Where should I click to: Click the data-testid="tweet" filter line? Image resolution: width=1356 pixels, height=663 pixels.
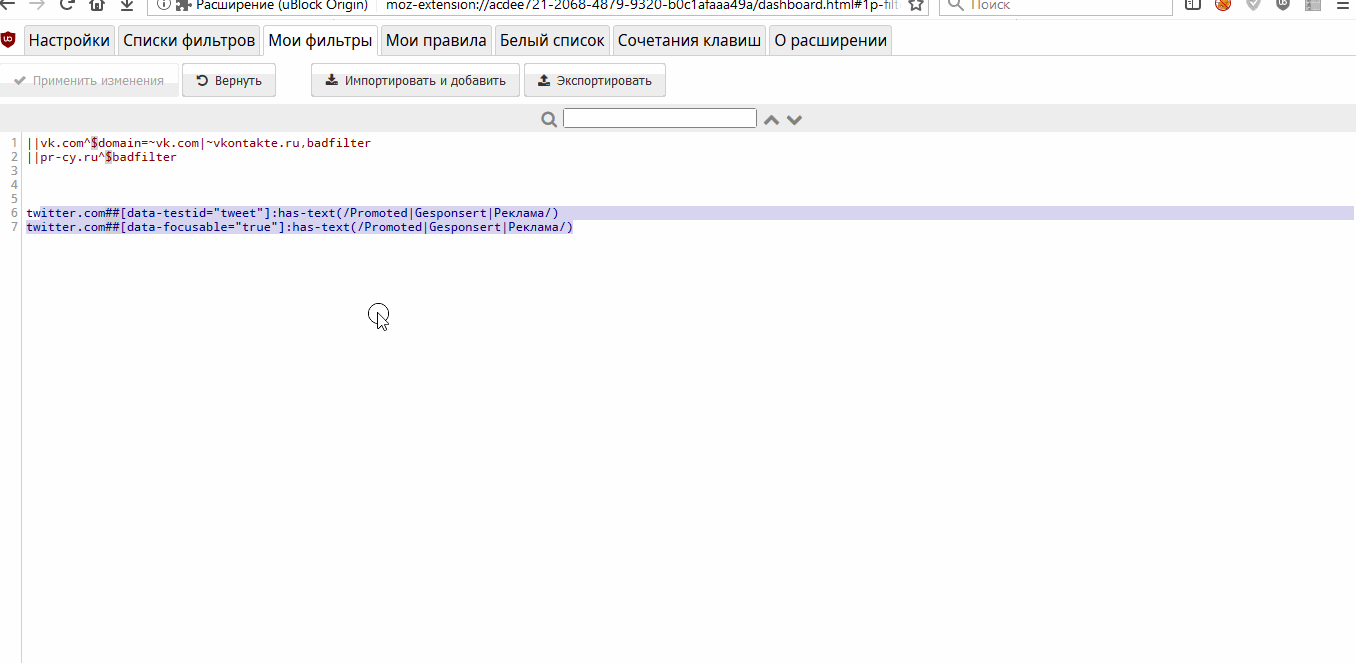tap(292, 213)
